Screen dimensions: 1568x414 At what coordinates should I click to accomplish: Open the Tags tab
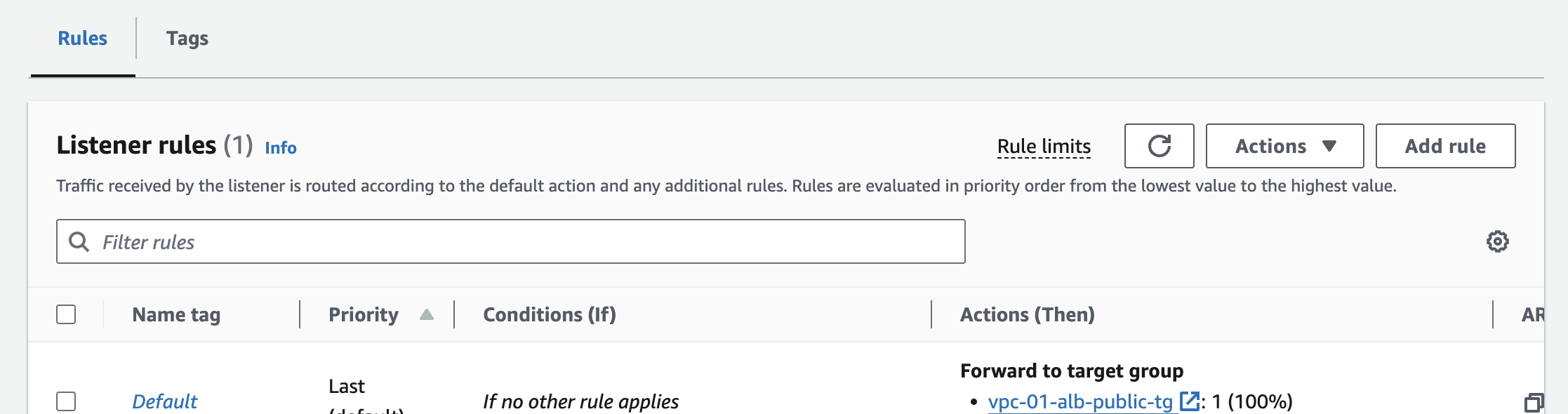(x=187, y=39)
